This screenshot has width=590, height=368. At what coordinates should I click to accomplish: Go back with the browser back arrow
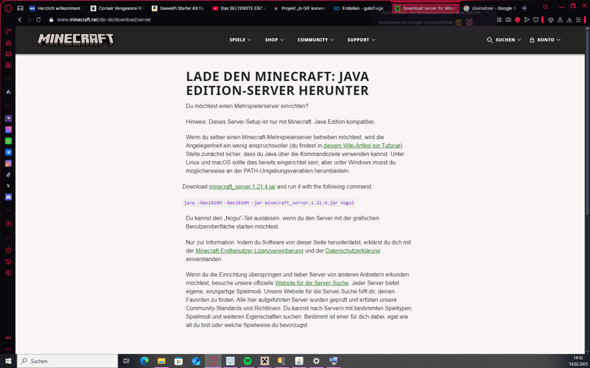point(20,20)
